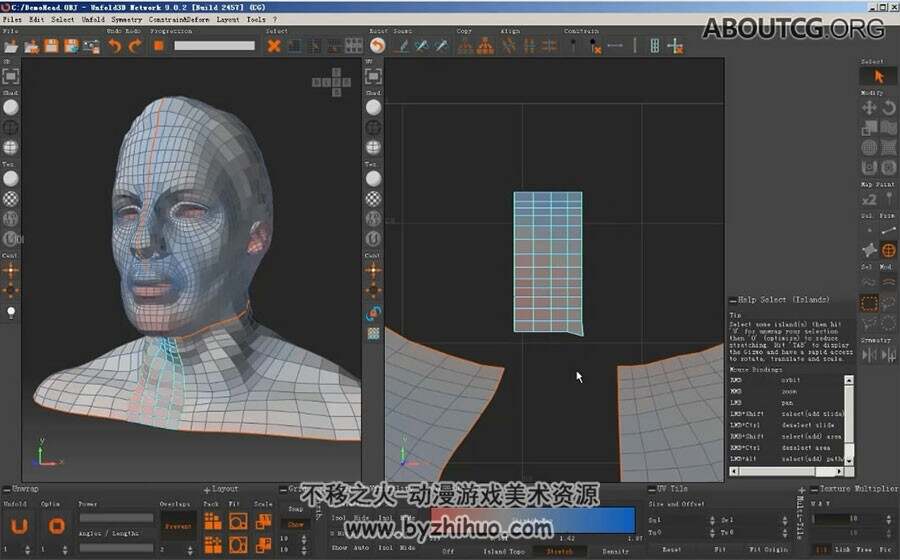The height and width of the screenshot is (560, 900).
Task: Toggle the Density display mode
Action: click(615, 551)
